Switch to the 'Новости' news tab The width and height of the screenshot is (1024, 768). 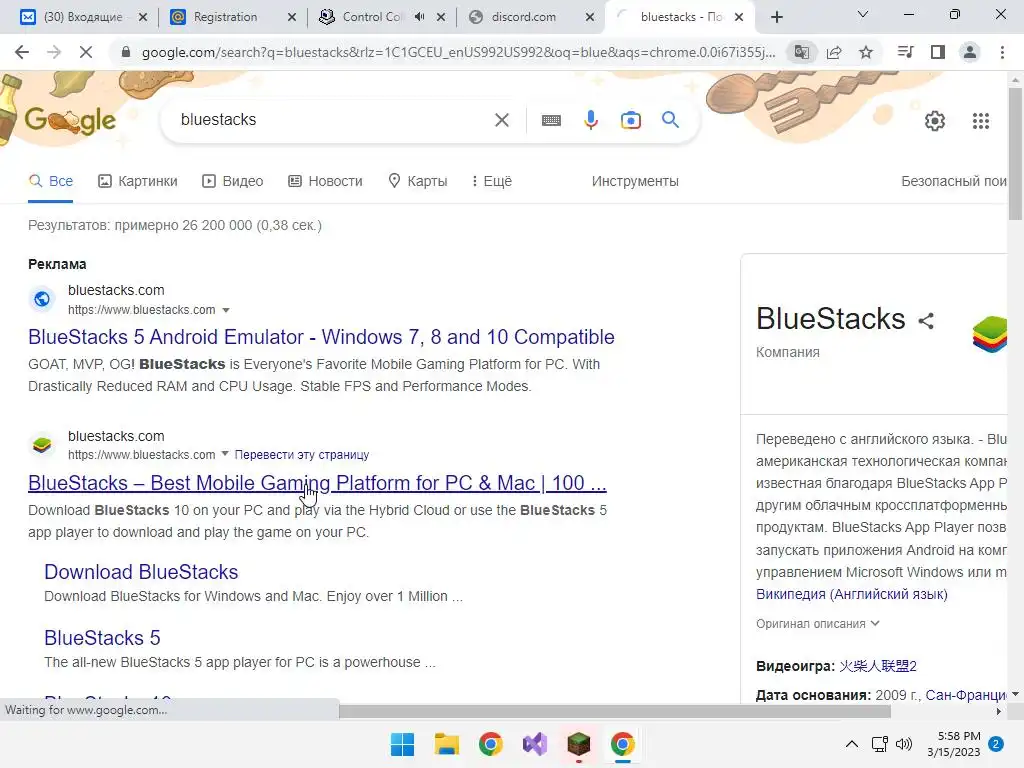325,181
